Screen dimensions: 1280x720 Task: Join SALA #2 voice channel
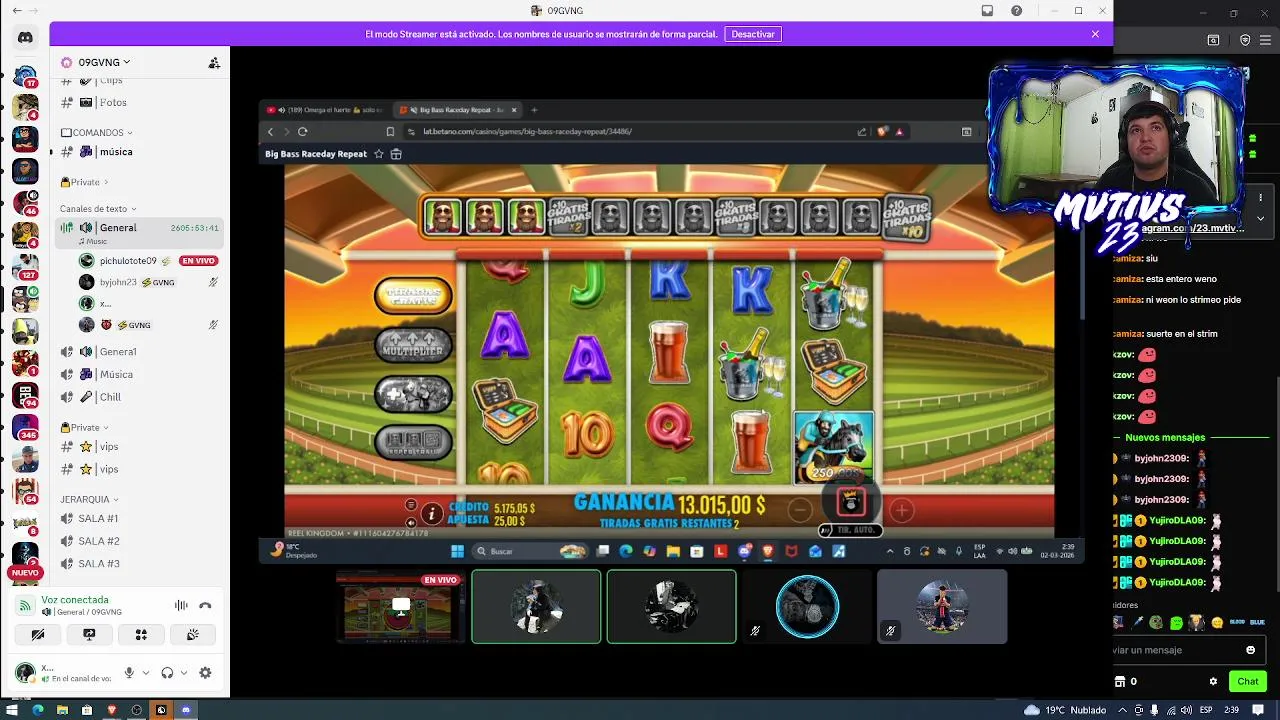coord(138,541)
